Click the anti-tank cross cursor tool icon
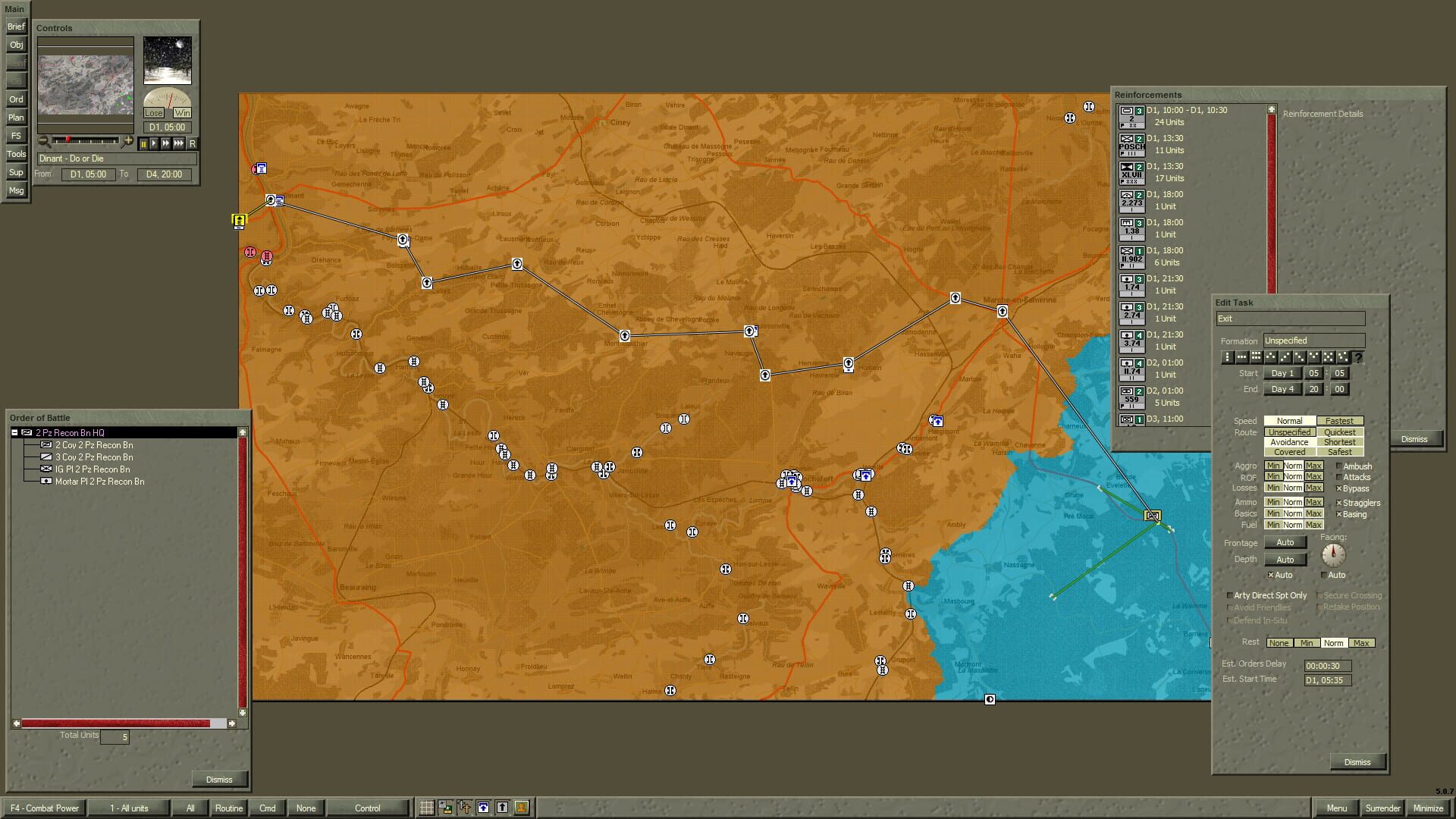Viewport: 1456px width, 819px height. coord(464,808)
